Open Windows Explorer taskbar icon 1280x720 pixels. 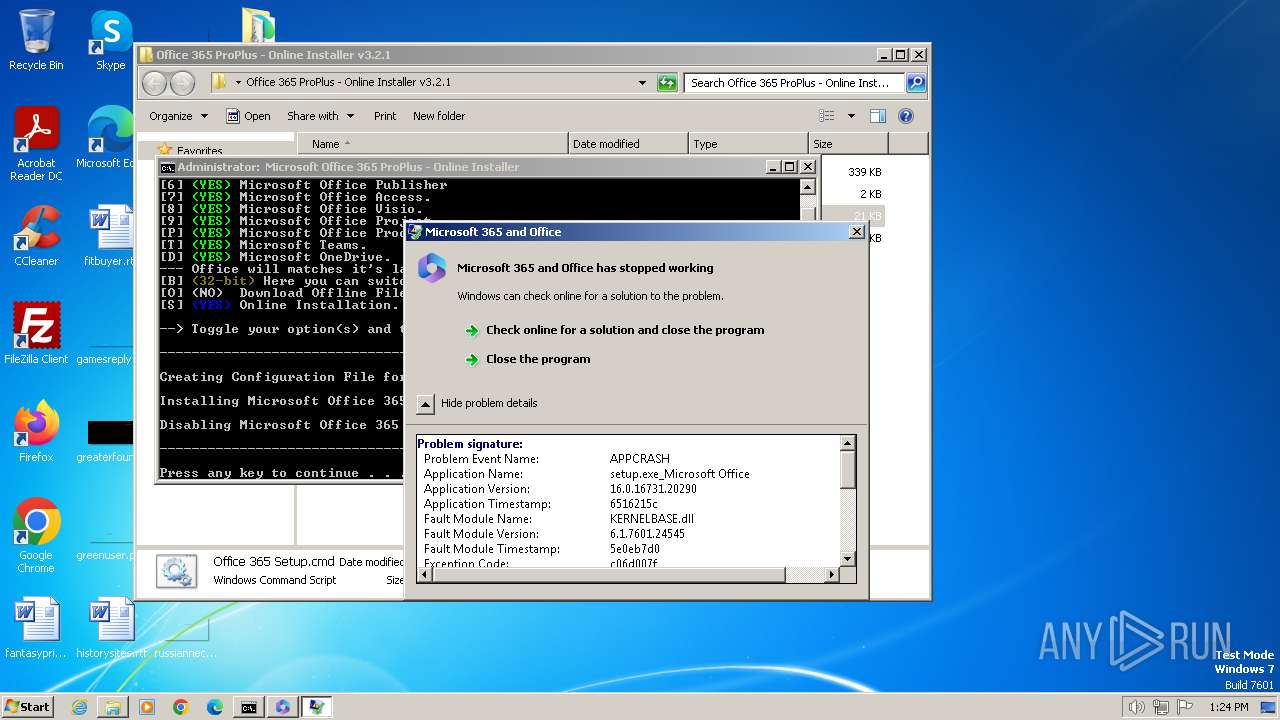coord(113,707)
